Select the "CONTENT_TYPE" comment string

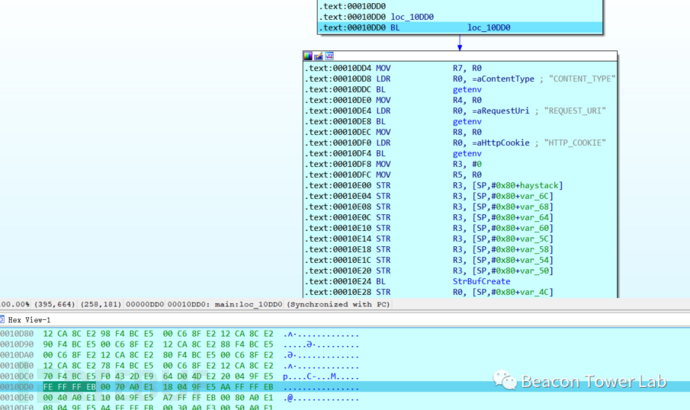[582, 79]
